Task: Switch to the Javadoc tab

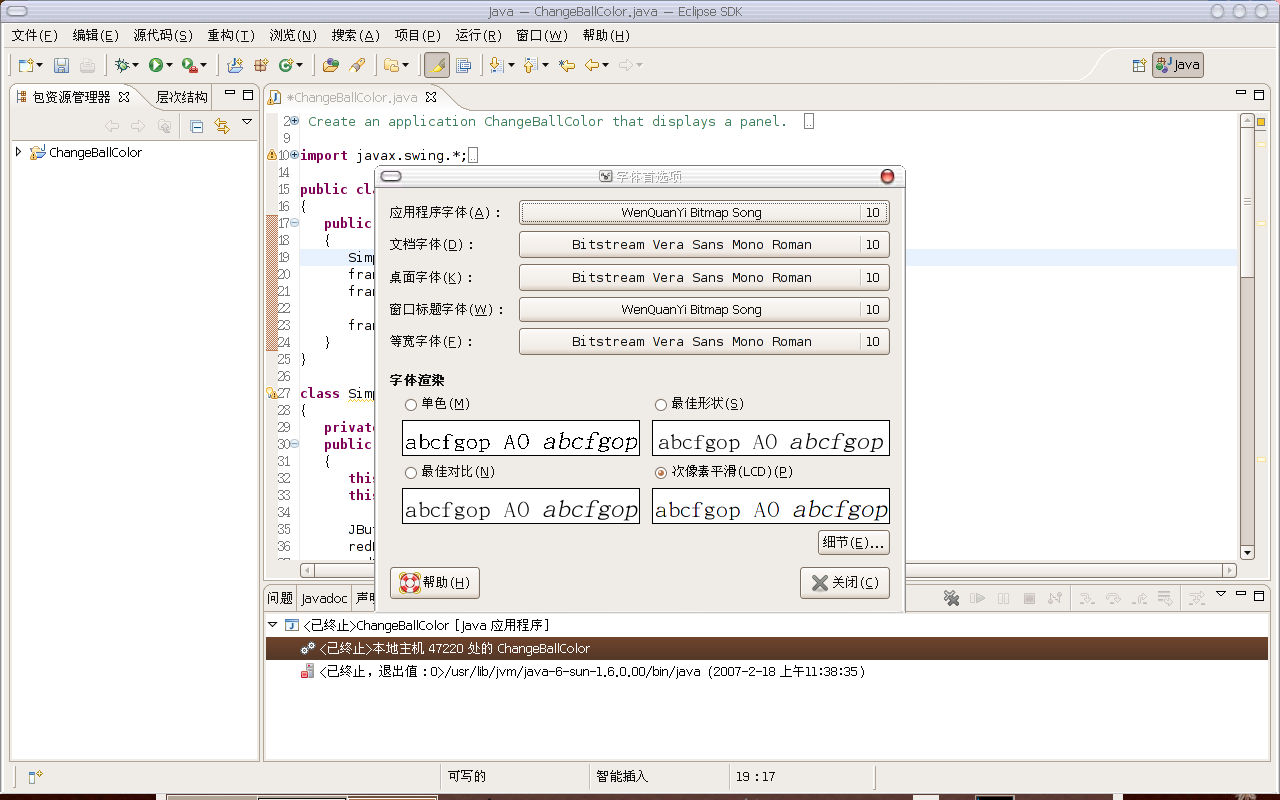Action: (x=324, y=598)
